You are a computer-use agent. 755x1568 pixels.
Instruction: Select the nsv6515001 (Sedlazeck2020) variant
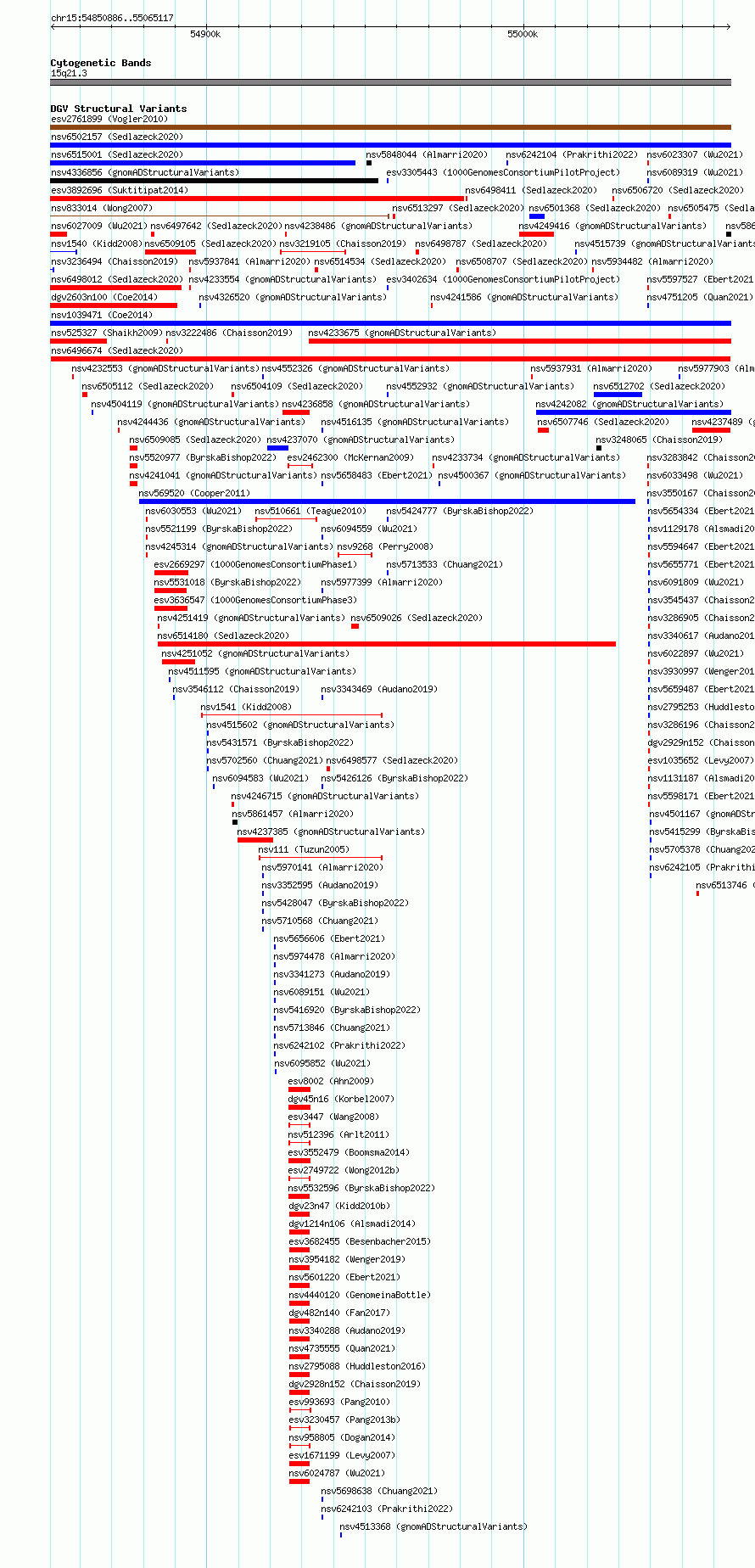pos(117,154)
